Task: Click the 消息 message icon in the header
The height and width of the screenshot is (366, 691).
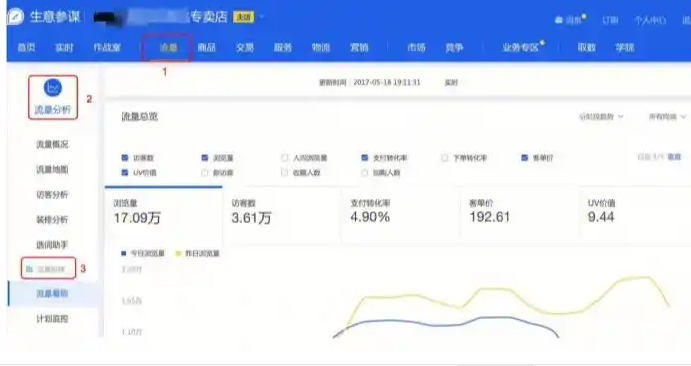Action: coord(558,20)
